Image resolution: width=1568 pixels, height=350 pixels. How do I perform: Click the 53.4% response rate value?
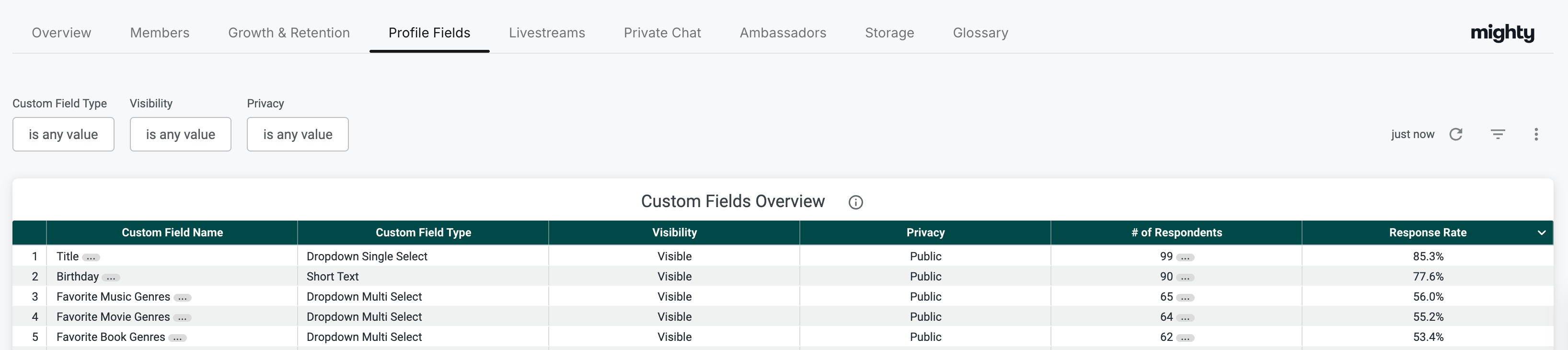coord(1428,337)
